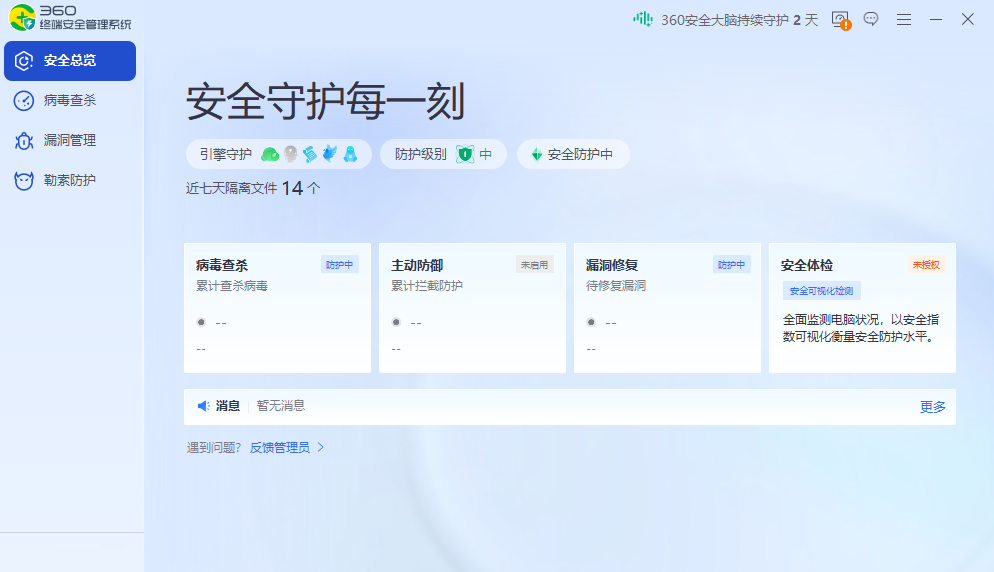994x572 pixels.
Task: Open the 防护级别 level selector
Action: tap(443, 154)
